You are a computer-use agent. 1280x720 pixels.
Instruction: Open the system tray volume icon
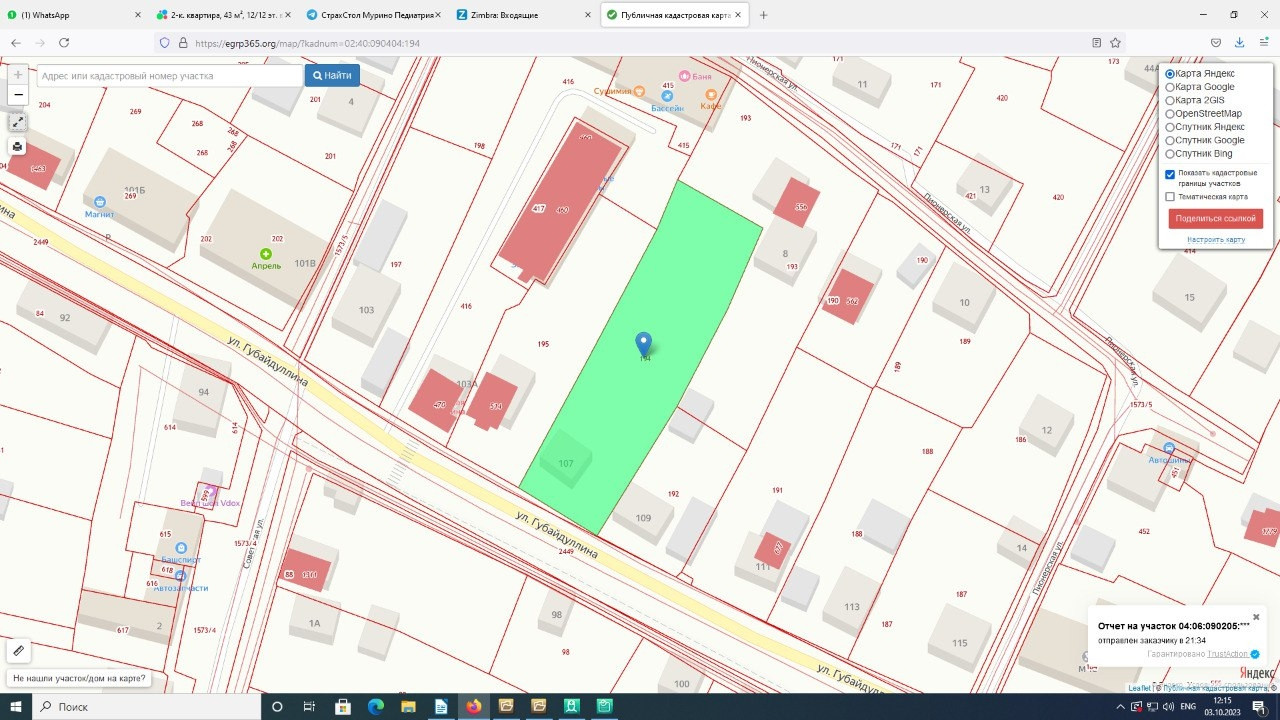click(x=1168, y=706)
